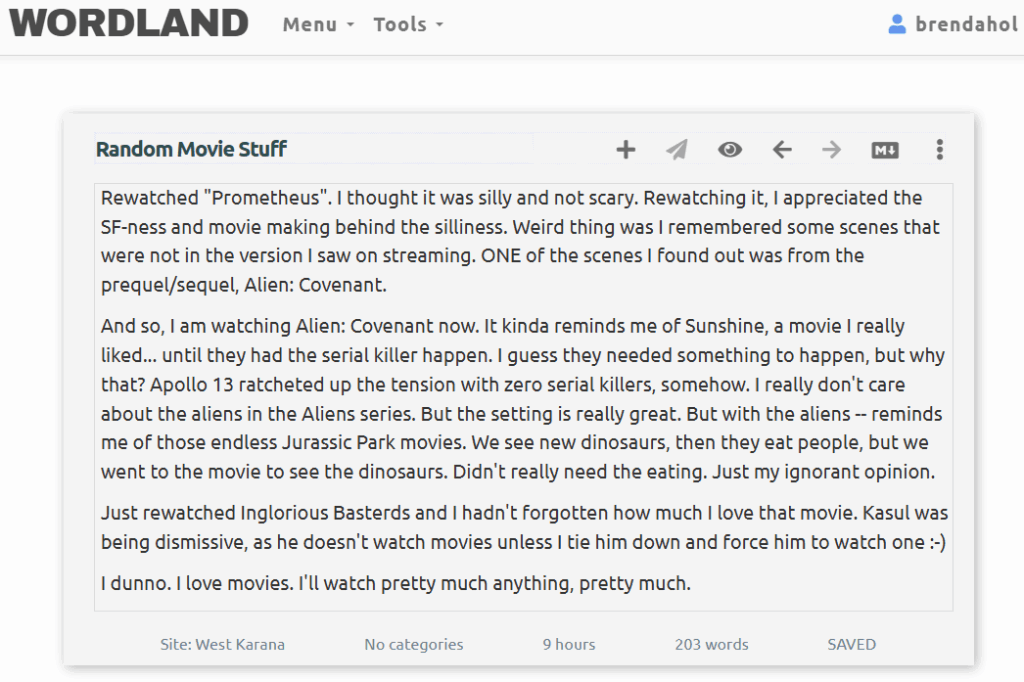Toggle the eye preview icon
Image resolution: width=1024 pixels, height=682 pixels.
(730, 150)
